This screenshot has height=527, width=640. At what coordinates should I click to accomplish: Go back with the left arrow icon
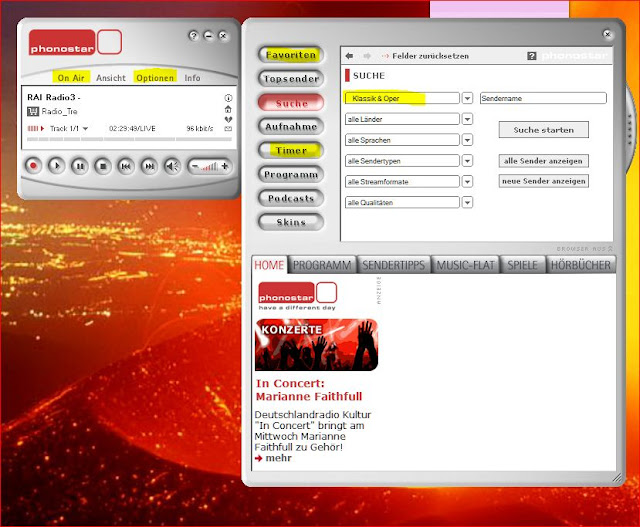click(x=349, y=56)
